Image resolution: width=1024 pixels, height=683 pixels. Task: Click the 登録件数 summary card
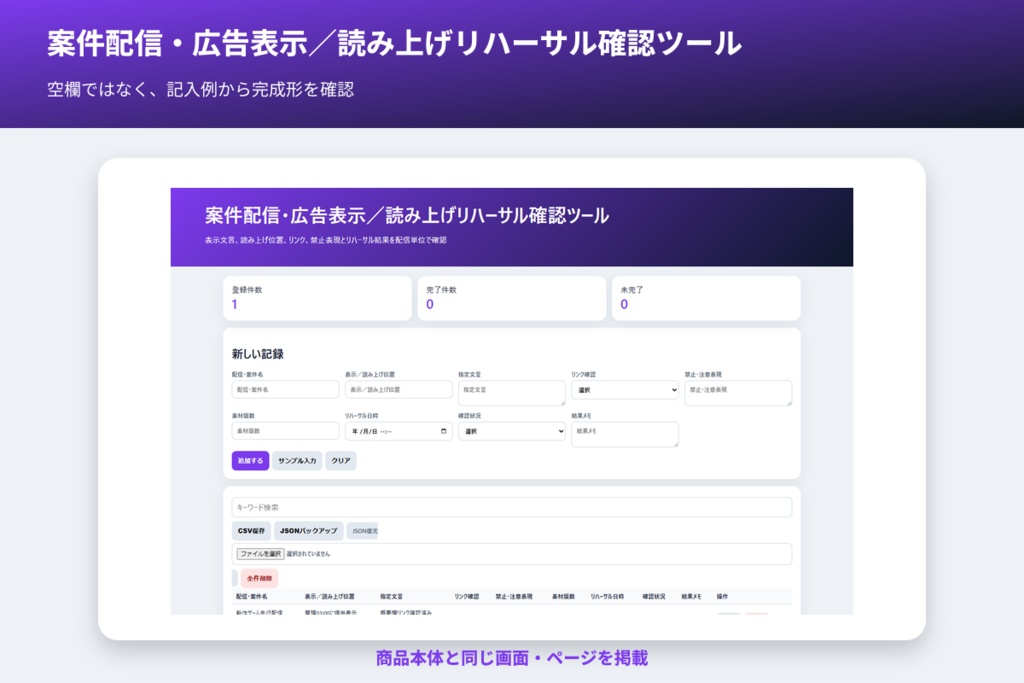(317, 298)
